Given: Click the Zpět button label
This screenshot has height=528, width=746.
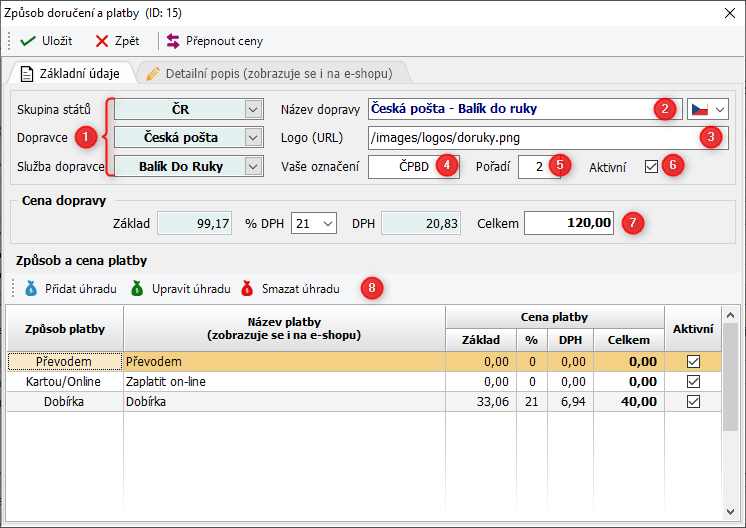Looking at the screenshot, I should (127, 41).
